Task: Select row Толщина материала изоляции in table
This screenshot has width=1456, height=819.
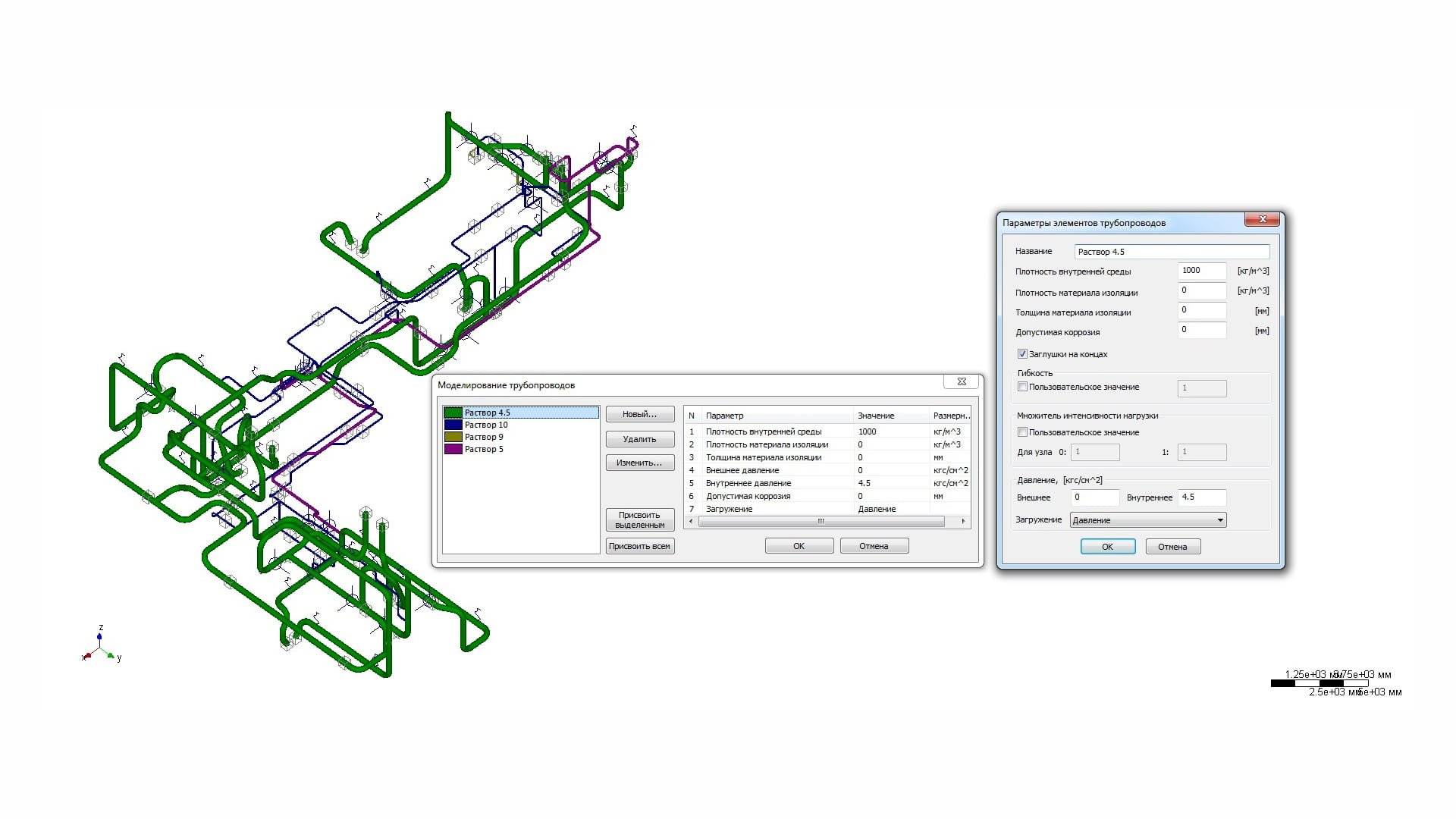Action: [x=827, y=457]
